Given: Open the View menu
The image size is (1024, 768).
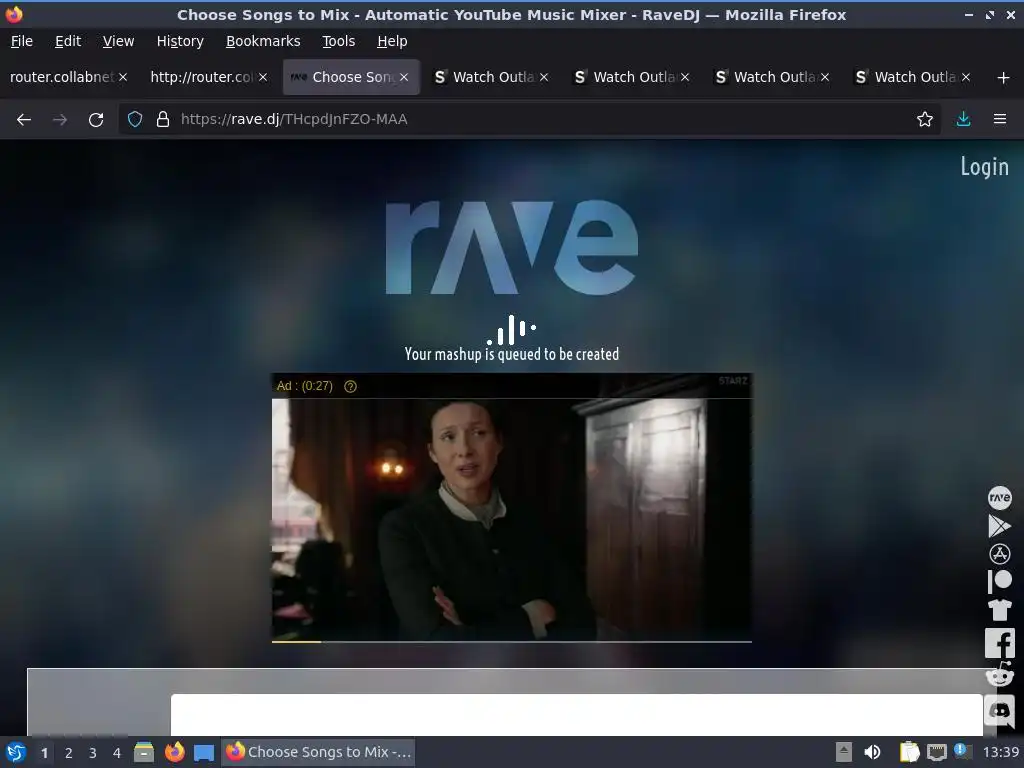Looking at the screenshot, I should coord(118,41).
